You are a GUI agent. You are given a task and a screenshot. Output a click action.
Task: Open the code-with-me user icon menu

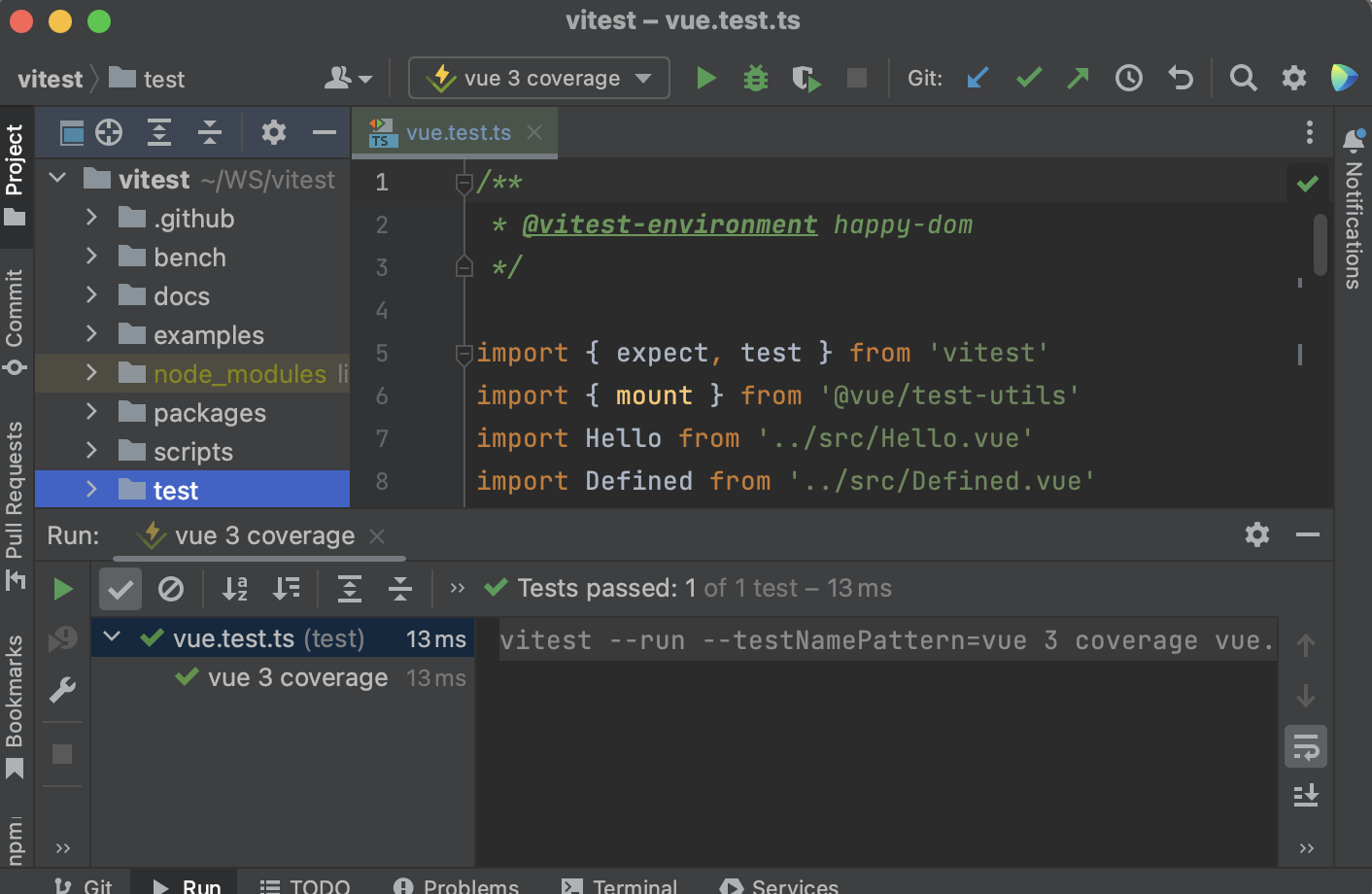tap(348, 78)
